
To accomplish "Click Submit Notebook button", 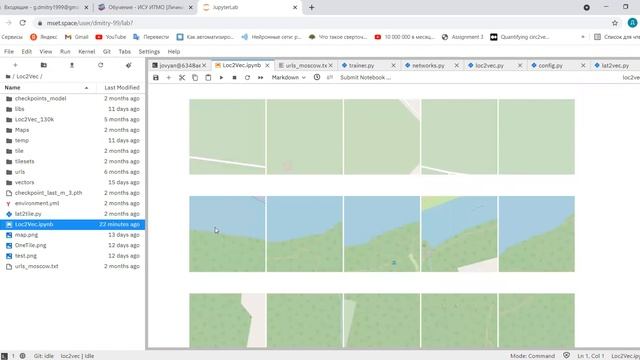I will 365,78.
